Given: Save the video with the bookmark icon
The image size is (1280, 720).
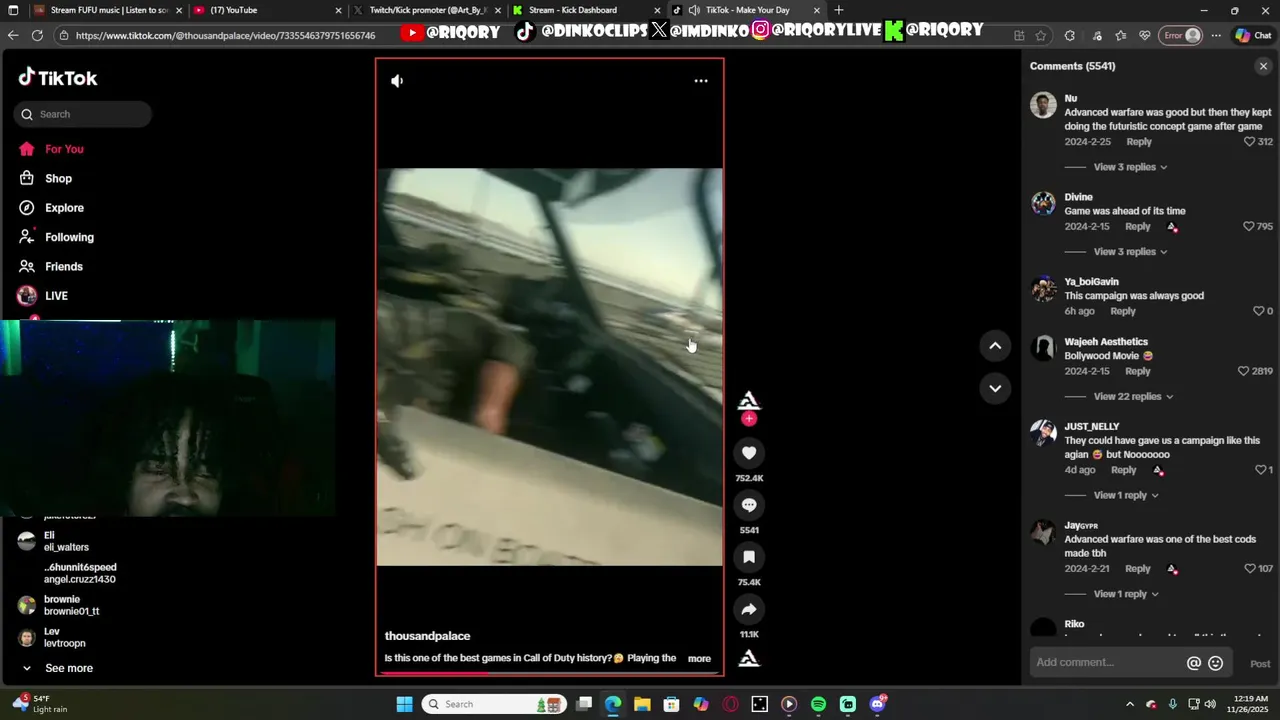Looking at the screenshot, I should (x=749, y=557).
